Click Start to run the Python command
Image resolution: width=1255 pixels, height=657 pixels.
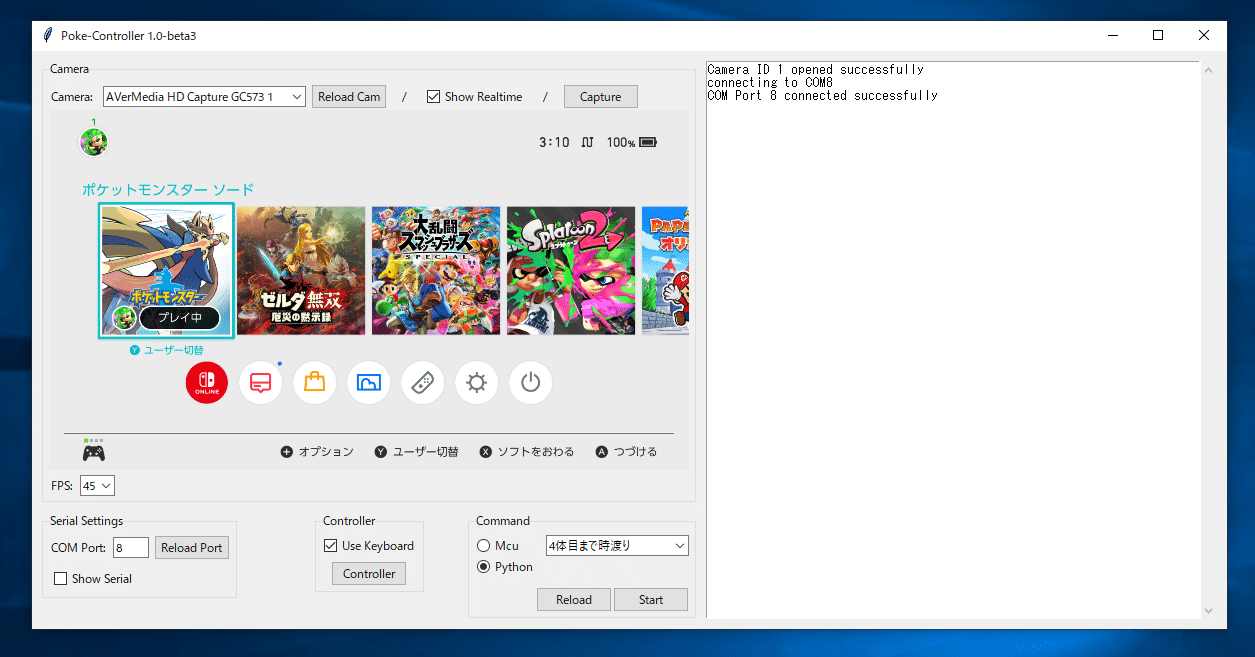(x=650, y=599)
